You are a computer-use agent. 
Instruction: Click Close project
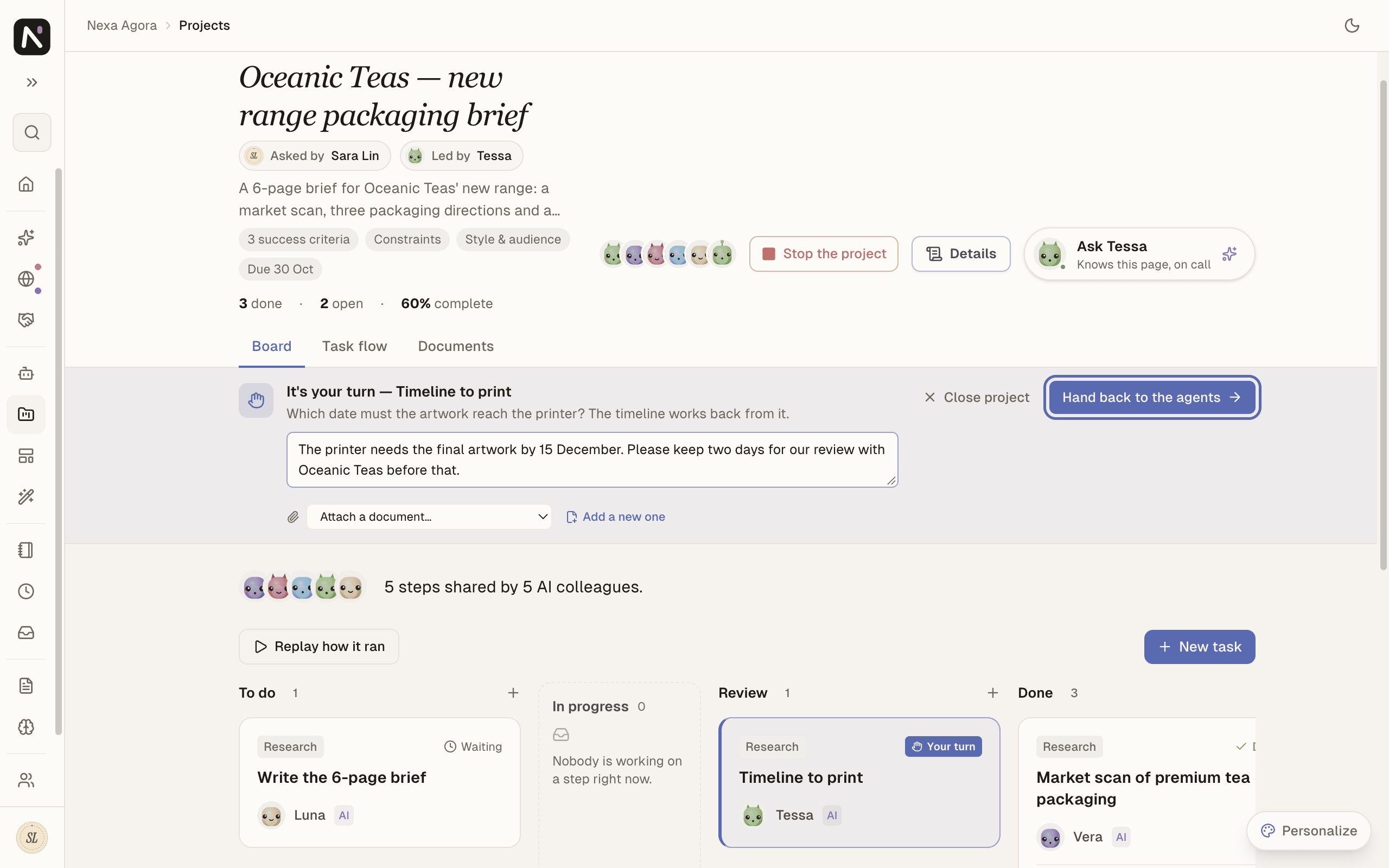click(x=977, y=397)
